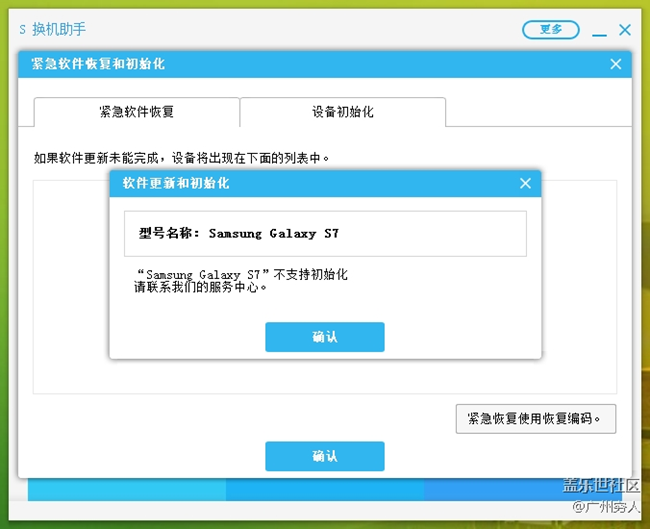Viewport: 650px width, 529px height.
Task: Click the S 换机助手 app title
Action: (53, 29)
